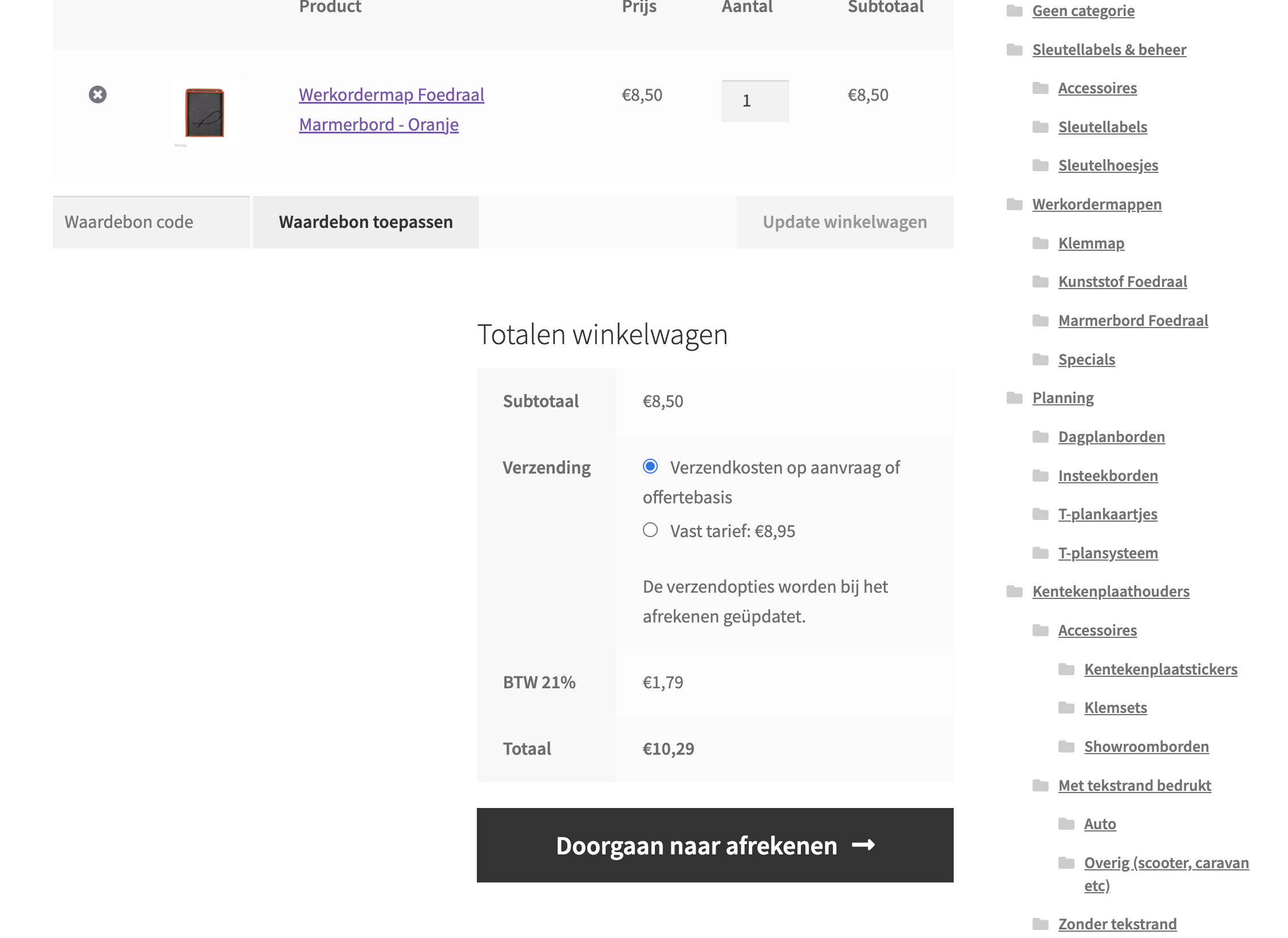Choose Vast tarief €8,95 shipping
This screenshot has width=1288, height=938.
pyautogui.click(x=650, y=530)
